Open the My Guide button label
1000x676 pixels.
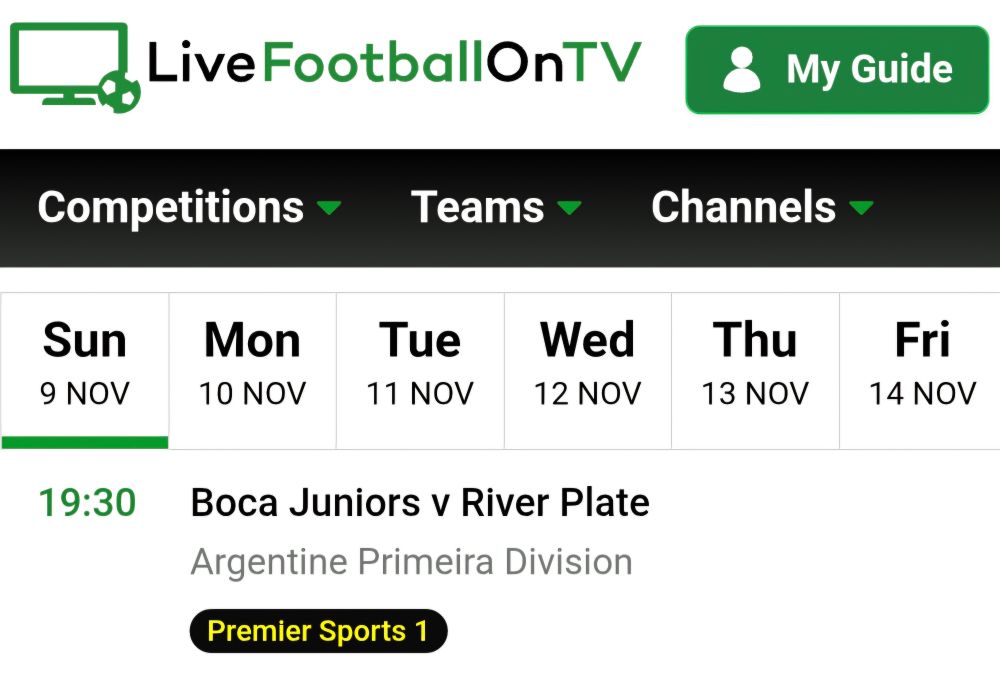point(869,70)
